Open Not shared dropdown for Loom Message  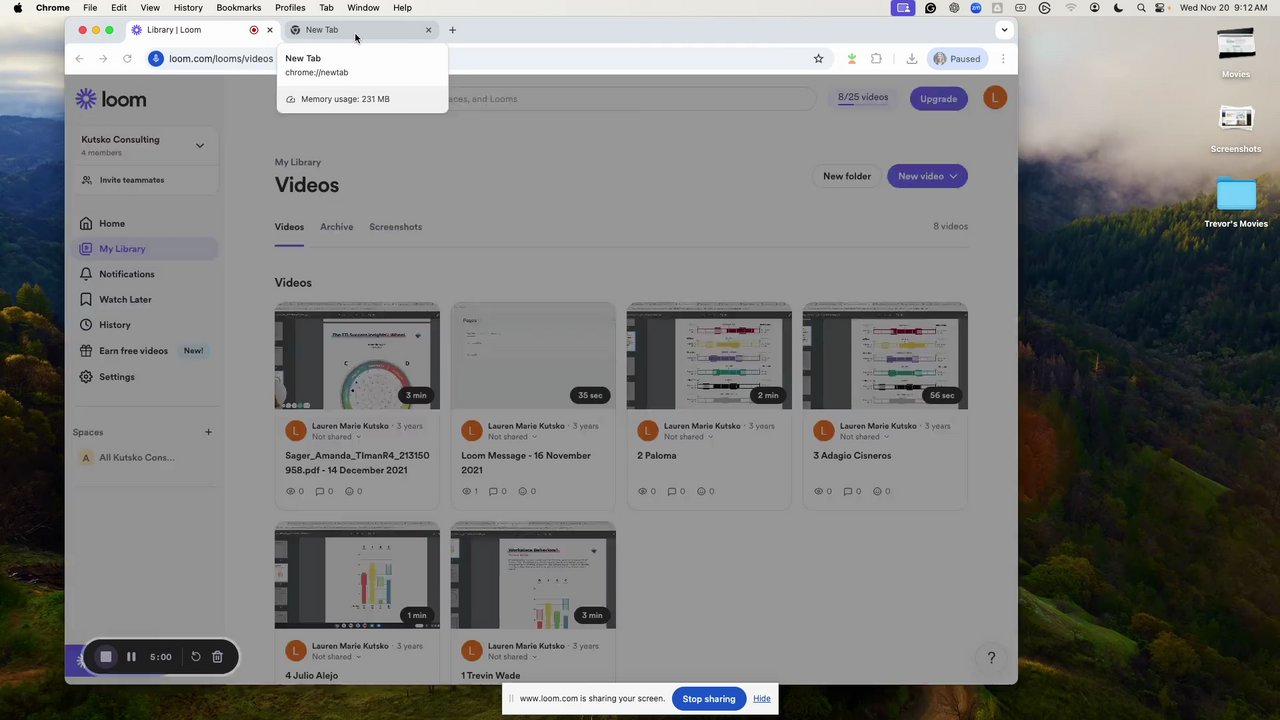point(513,437)
